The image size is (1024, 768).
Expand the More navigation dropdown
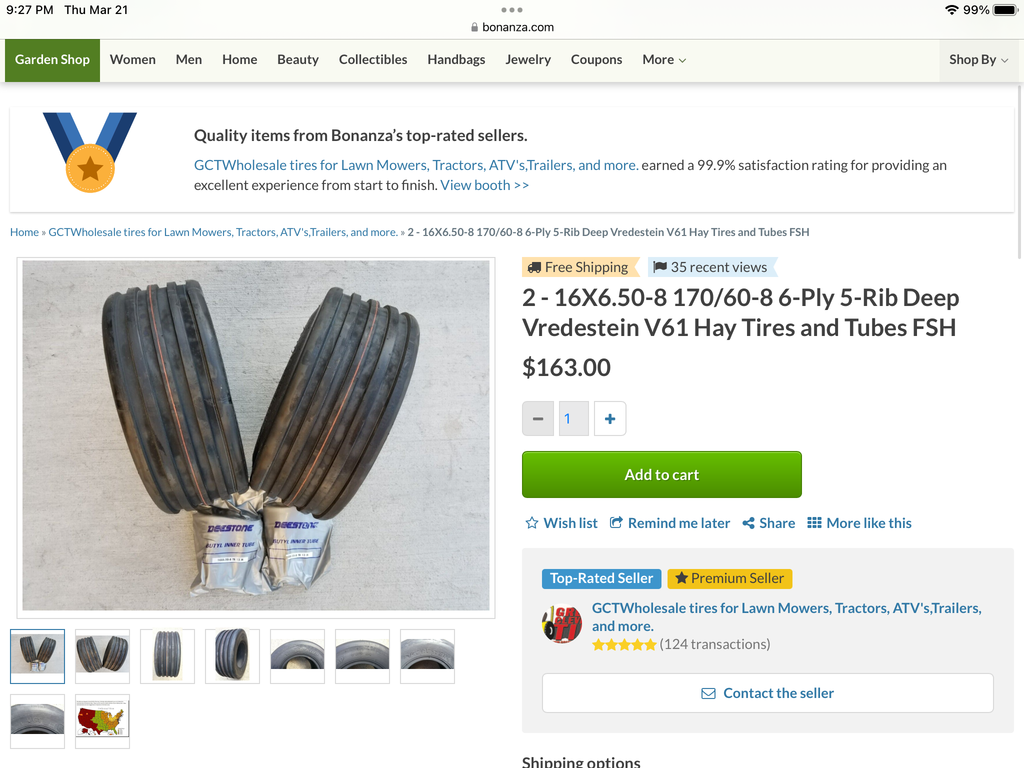[x=664, y=60]
